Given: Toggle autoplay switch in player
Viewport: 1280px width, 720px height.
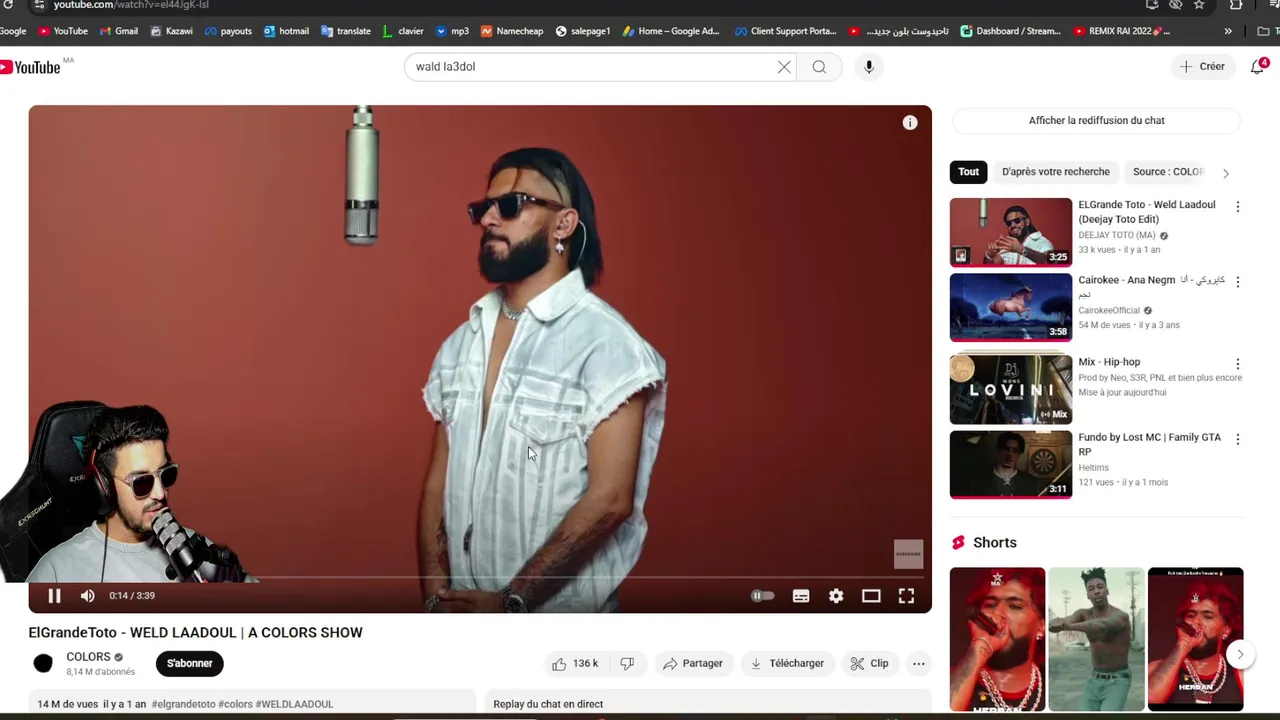Looking at the screenshot, I should 763,596.
